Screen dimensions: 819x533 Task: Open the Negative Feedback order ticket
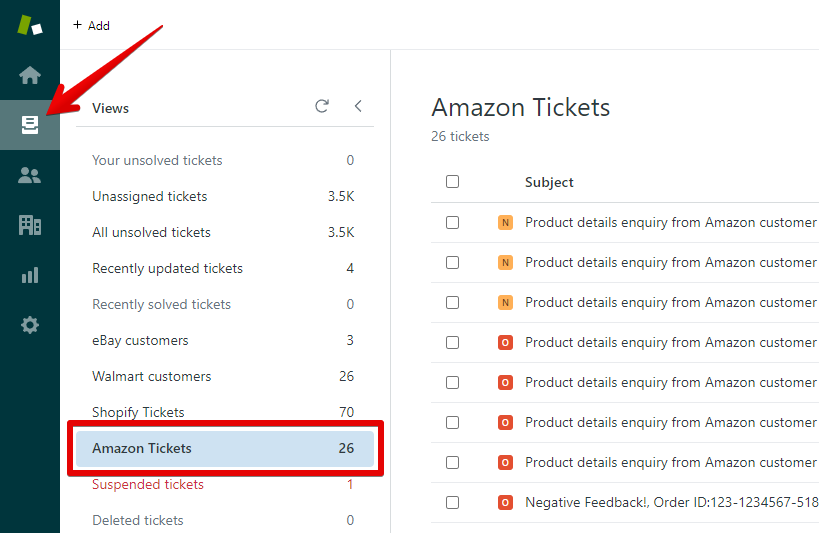(x=672, y=502)
